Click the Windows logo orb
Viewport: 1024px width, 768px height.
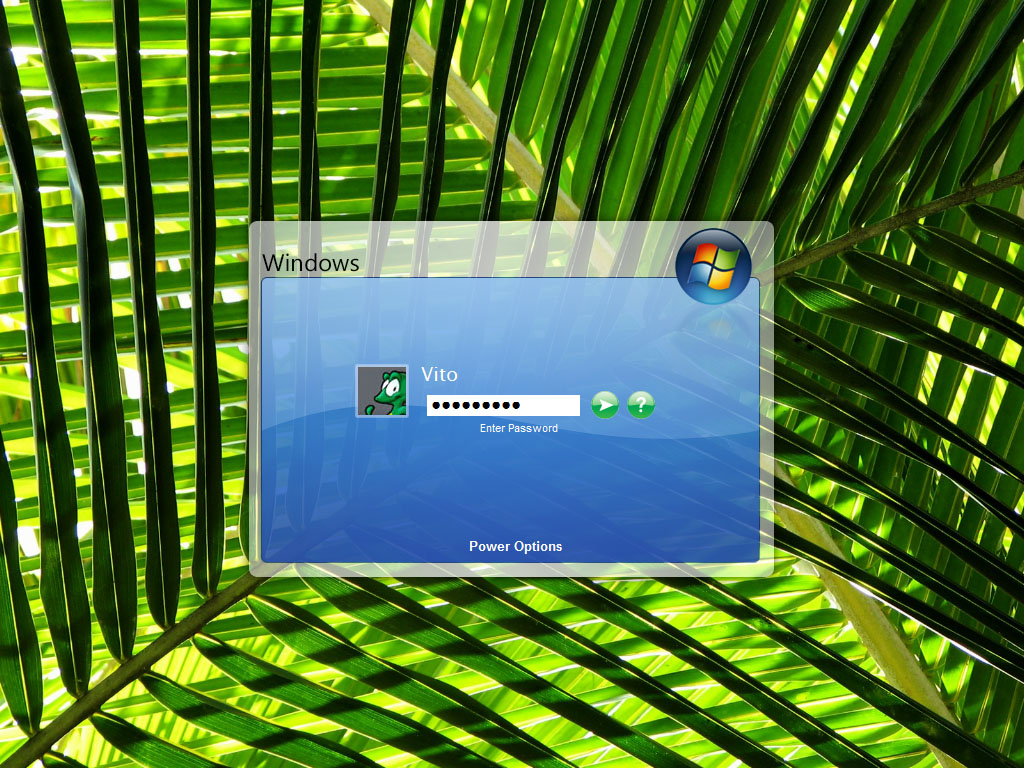tap(713, 266)
